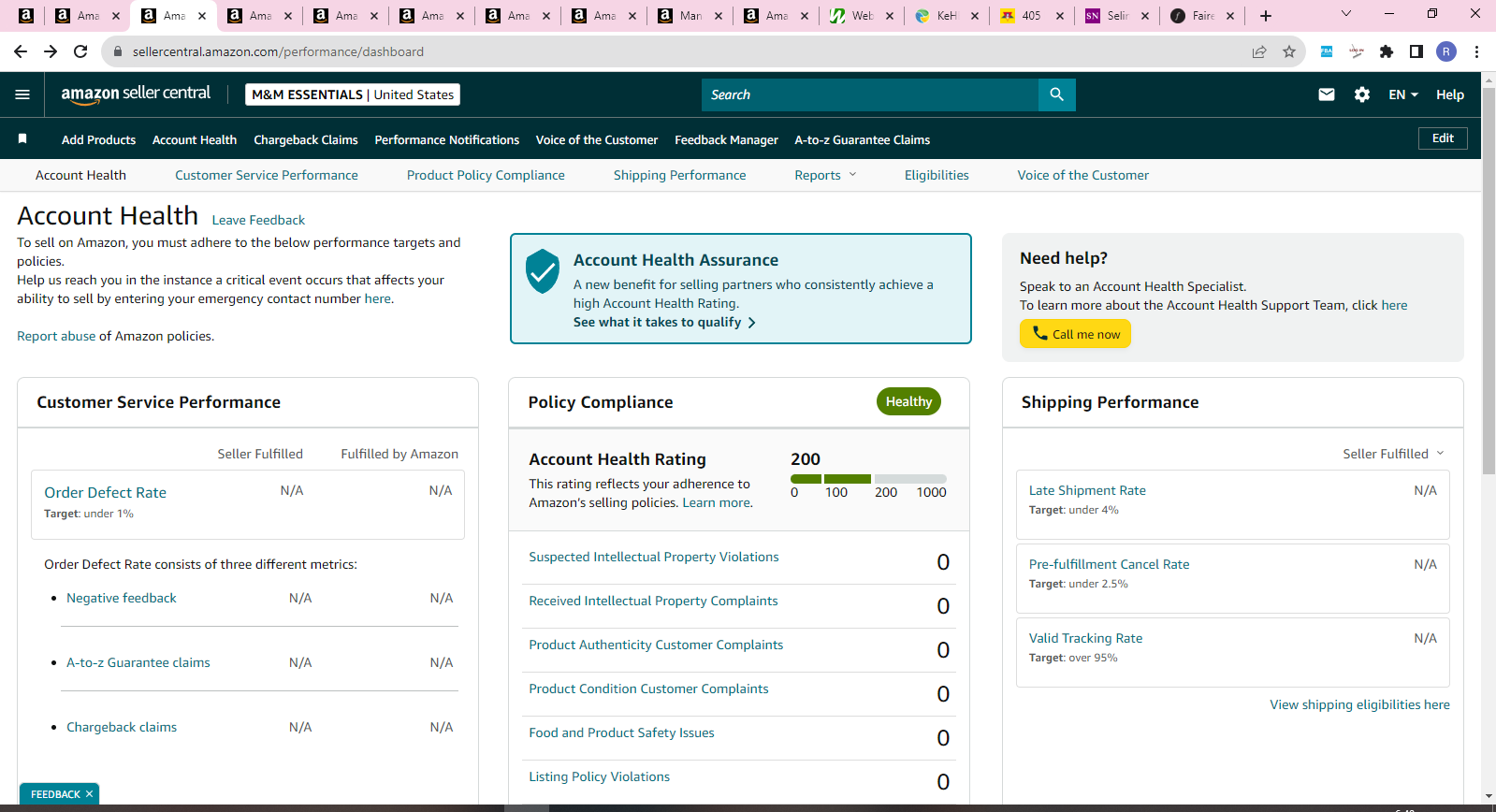Open the Account Health sub-tab
Viewport: 1496px width, 812px height.
pos(80,175)
